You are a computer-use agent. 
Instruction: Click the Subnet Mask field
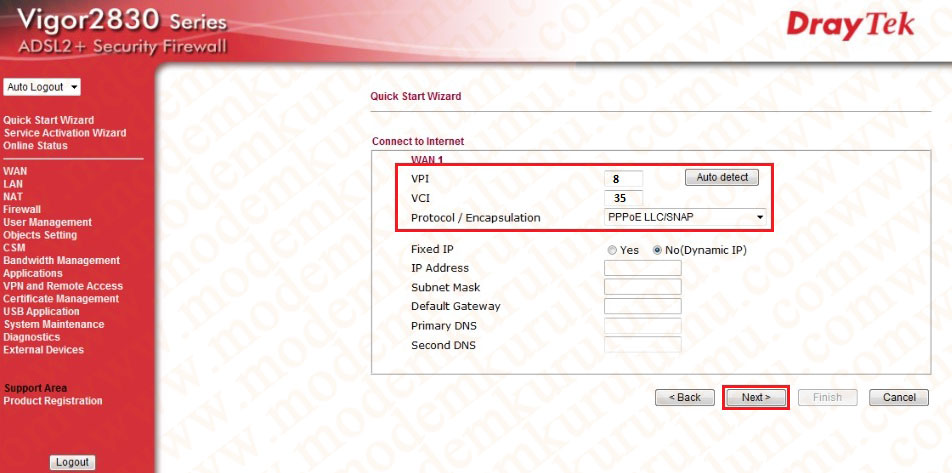click(643, 287)
